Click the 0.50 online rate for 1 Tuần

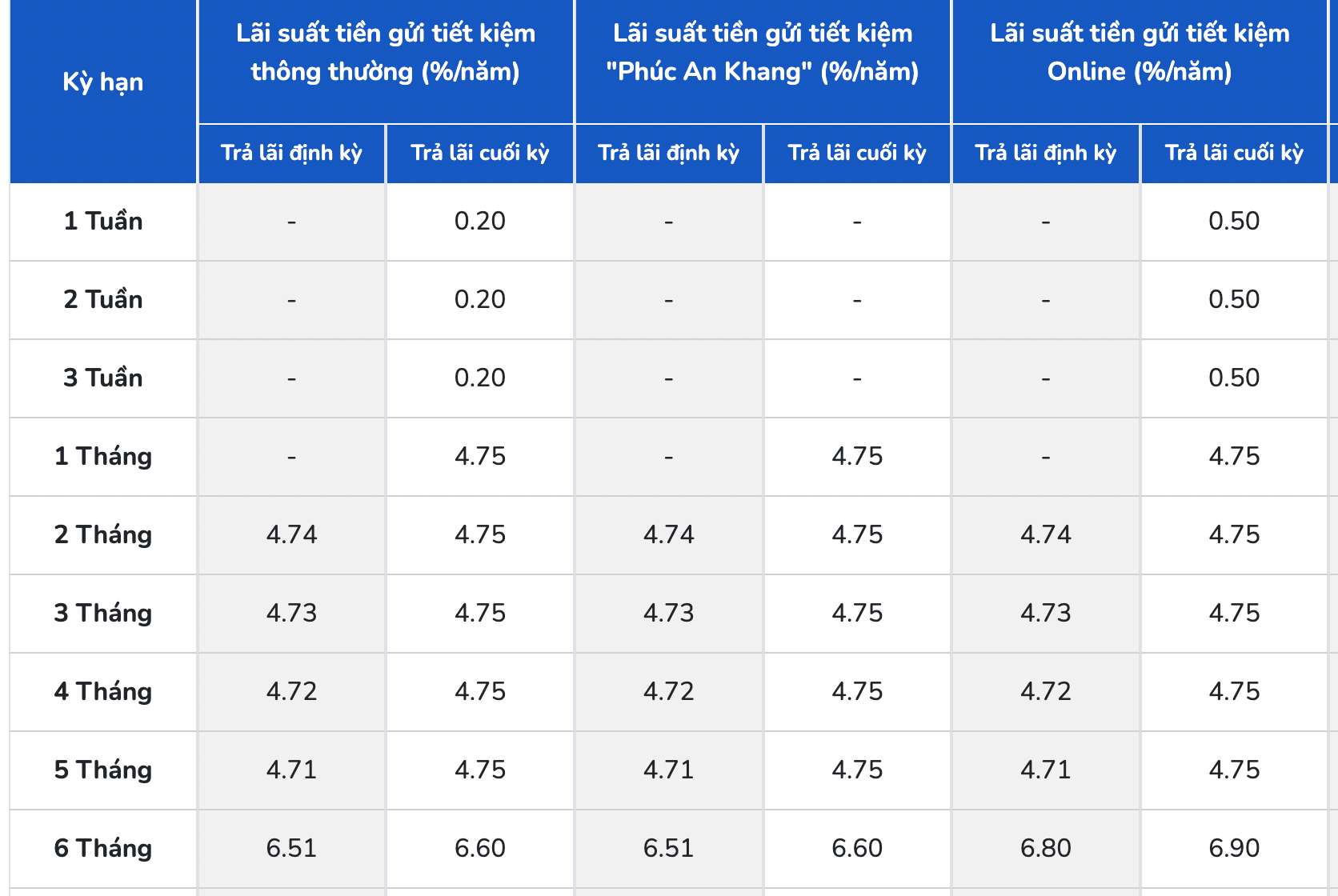pos(1234,221)
